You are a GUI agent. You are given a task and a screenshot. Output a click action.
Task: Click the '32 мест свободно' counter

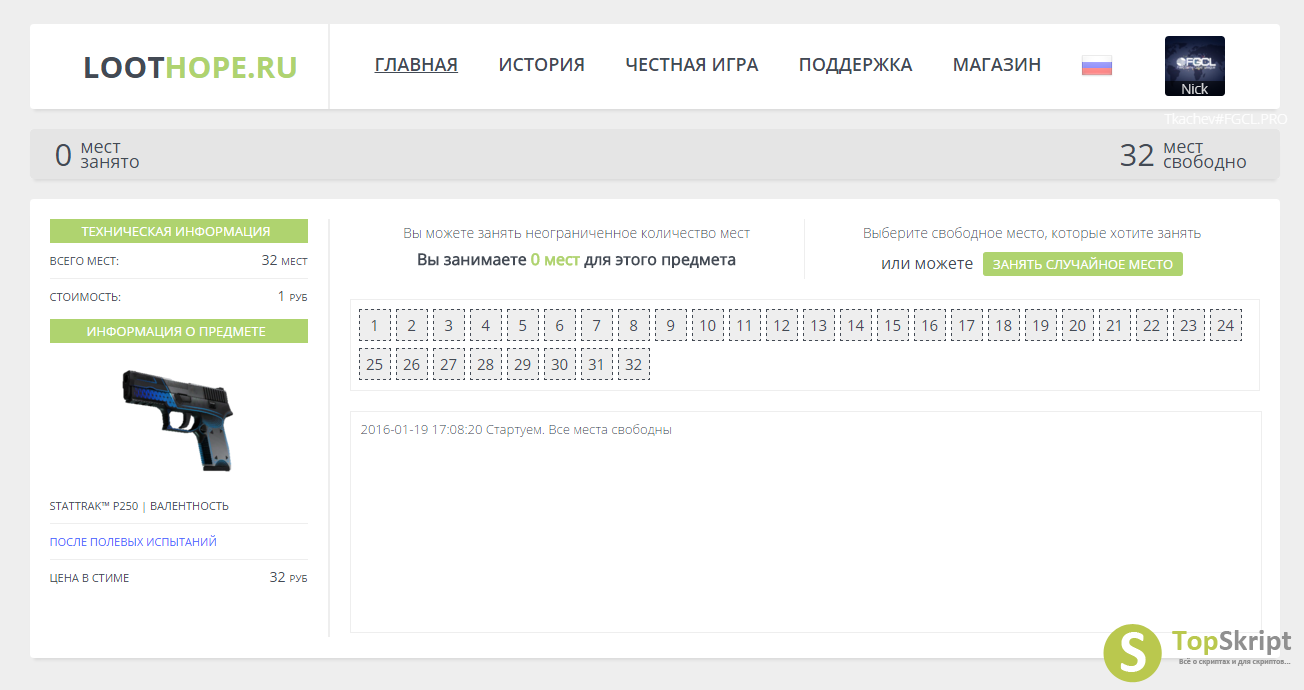(x=1183, y=155)
